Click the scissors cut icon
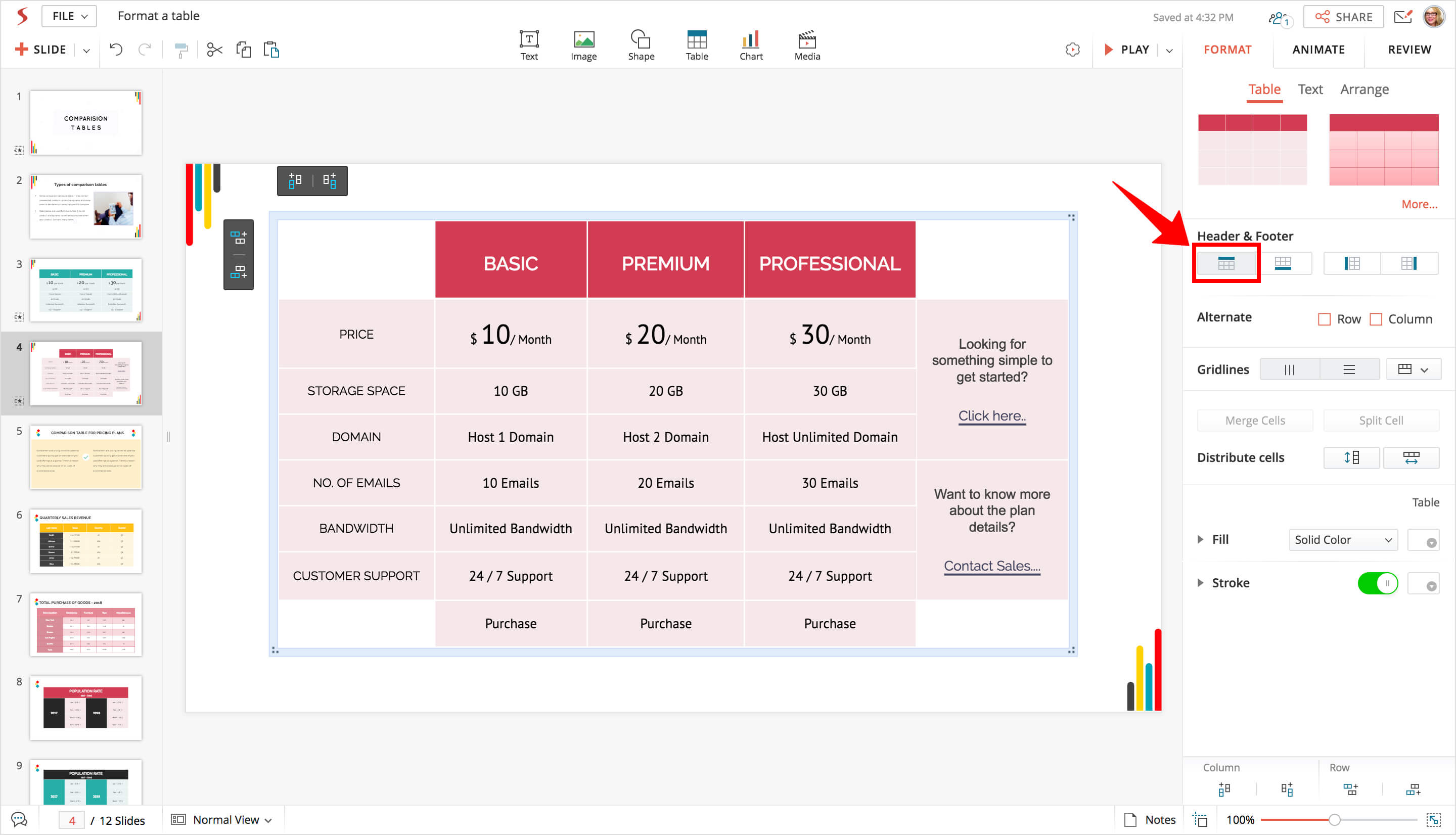Screen dimensions: 1456x835 [214, 50]
